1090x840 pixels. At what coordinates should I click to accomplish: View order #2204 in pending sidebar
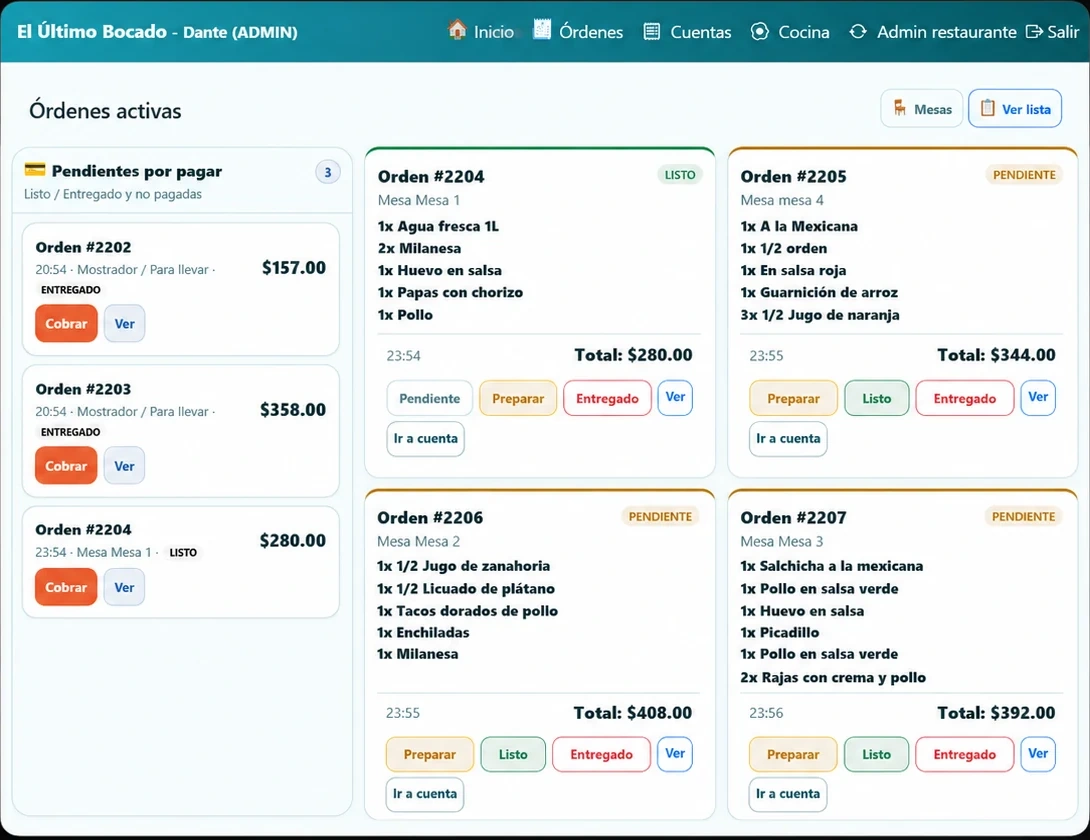click(124, 587)
